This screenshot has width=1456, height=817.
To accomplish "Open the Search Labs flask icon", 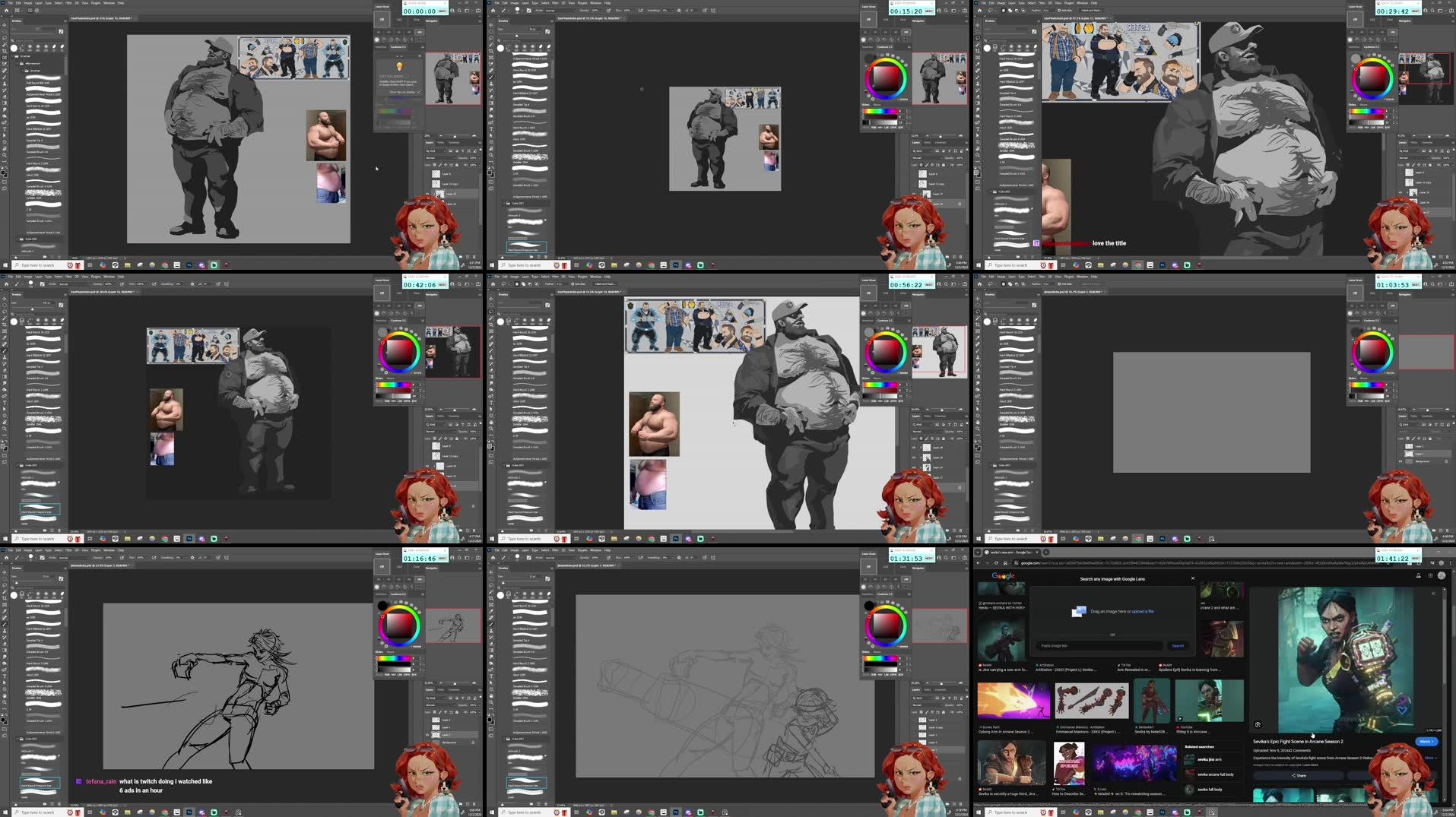I will click(x=1419, y=575).
